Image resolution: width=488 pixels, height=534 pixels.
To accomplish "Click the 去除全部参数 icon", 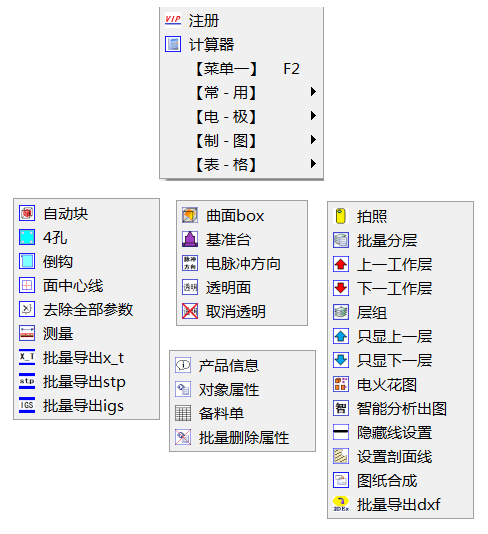I will point(27,309).
